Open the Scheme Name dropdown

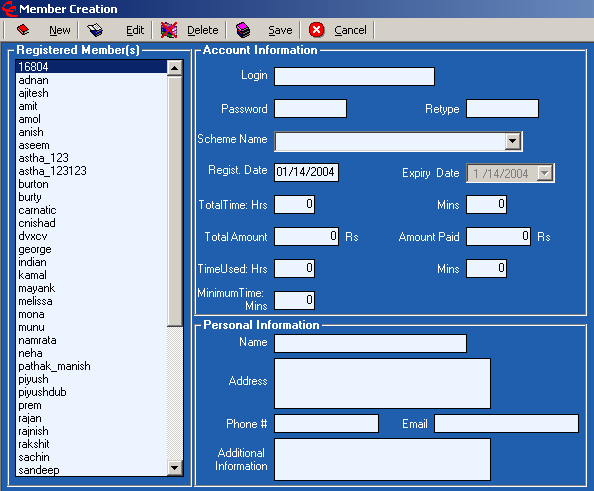[512, 141]
